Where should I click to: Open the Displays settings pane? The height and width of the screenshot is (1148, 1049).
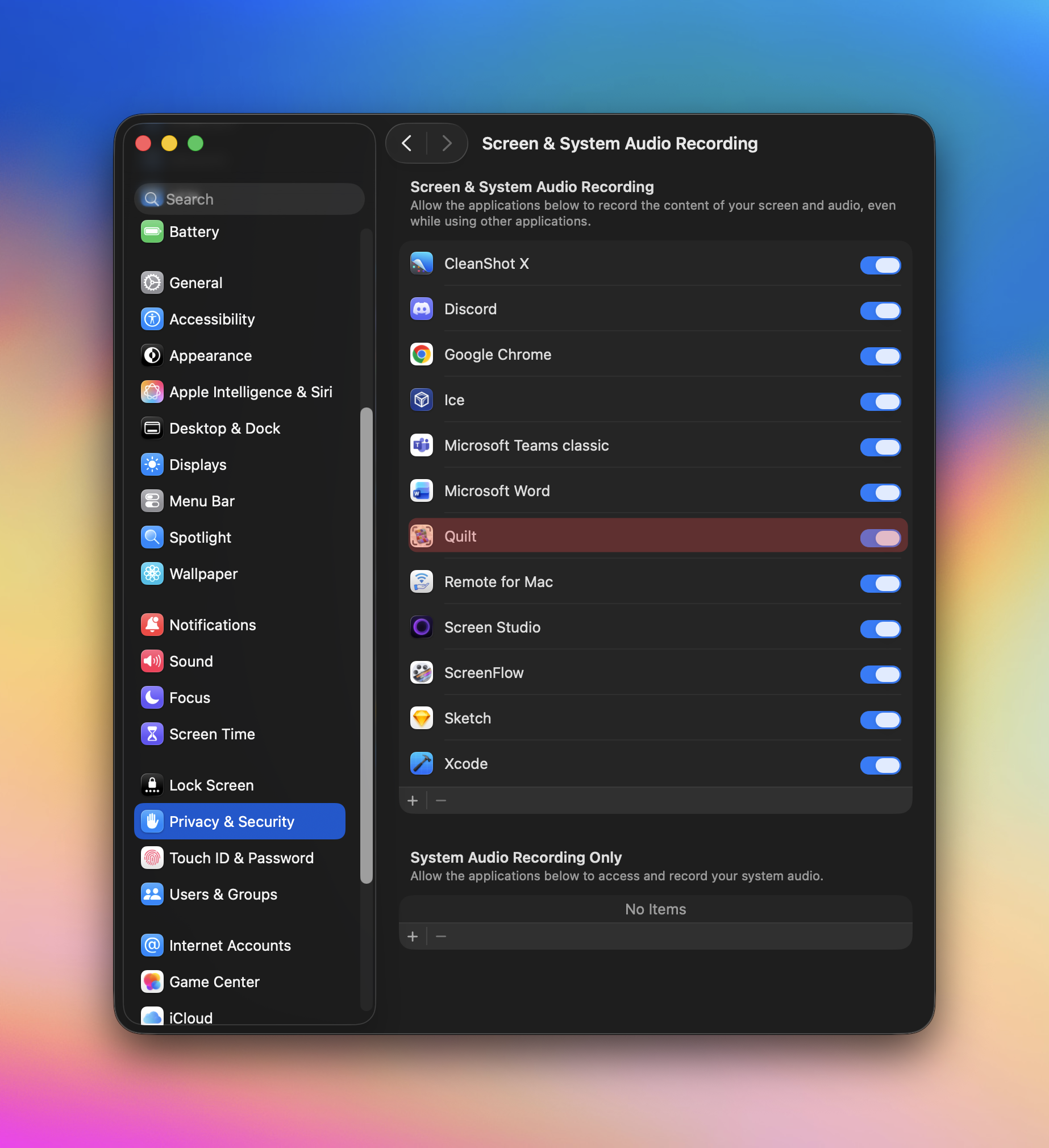click(198, 465)
